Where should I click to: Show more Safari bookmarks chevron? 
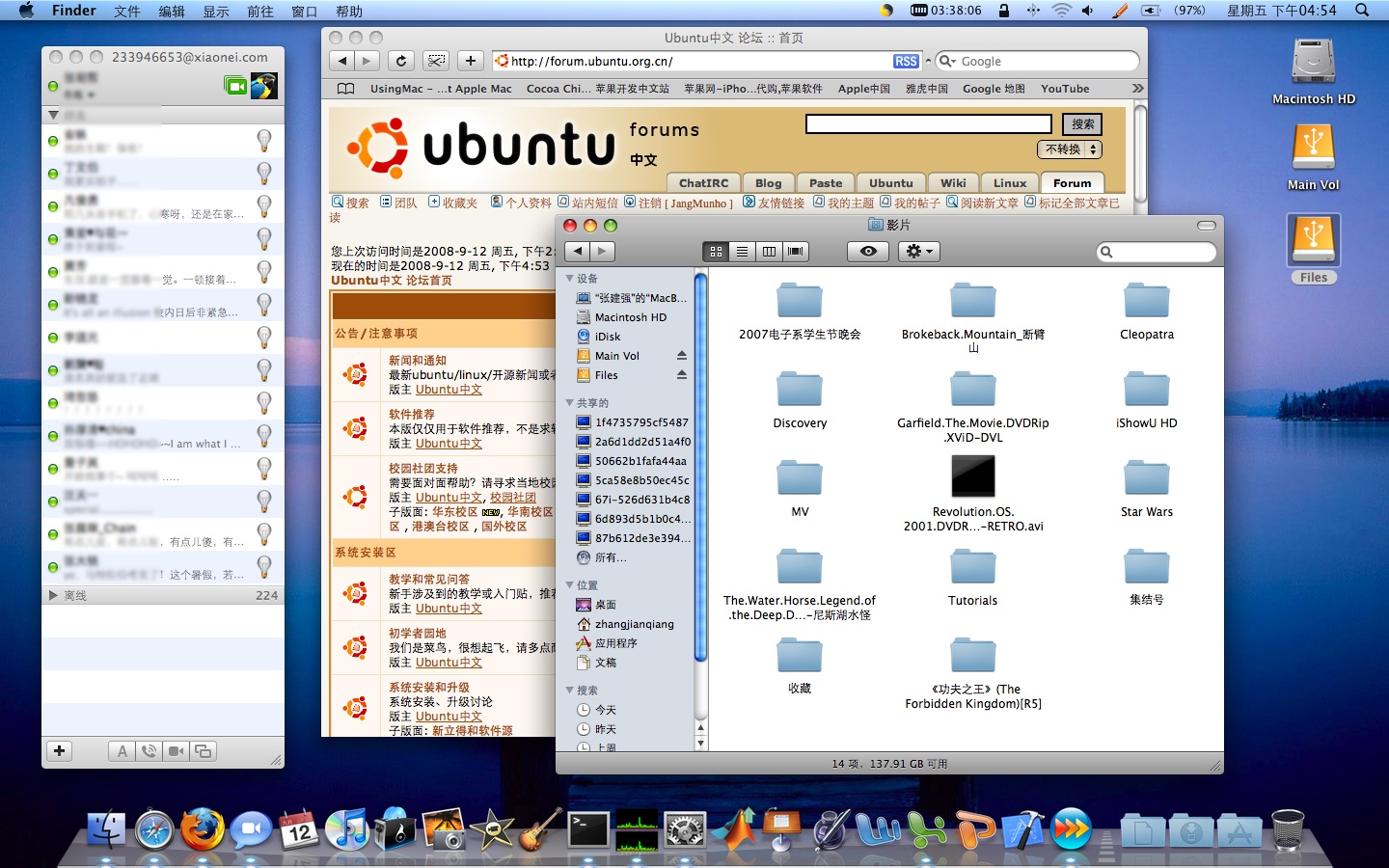1137,88
